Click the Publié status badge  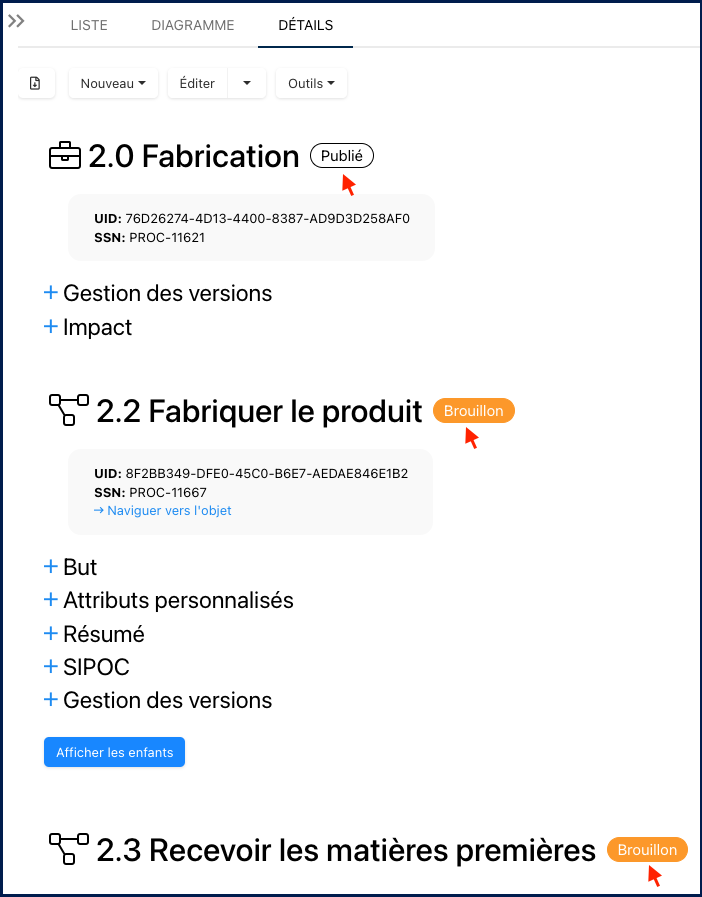[341, 156]
